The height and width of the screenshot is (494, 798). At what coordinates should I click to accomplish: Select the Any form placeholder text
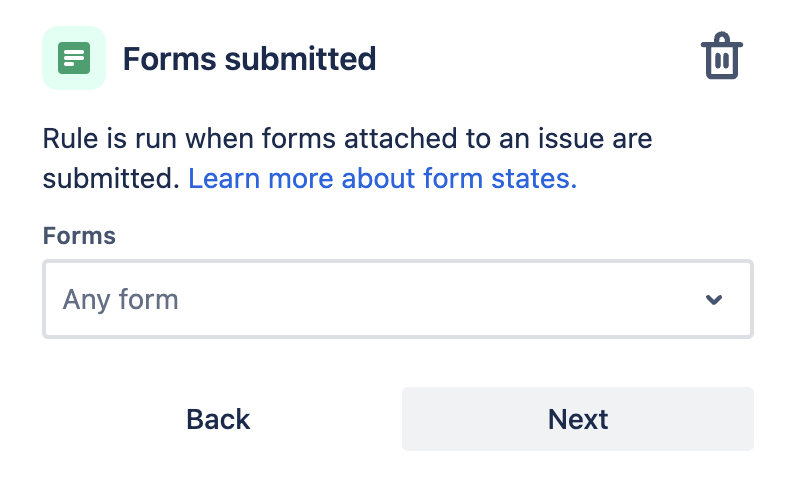click(121, 299)
